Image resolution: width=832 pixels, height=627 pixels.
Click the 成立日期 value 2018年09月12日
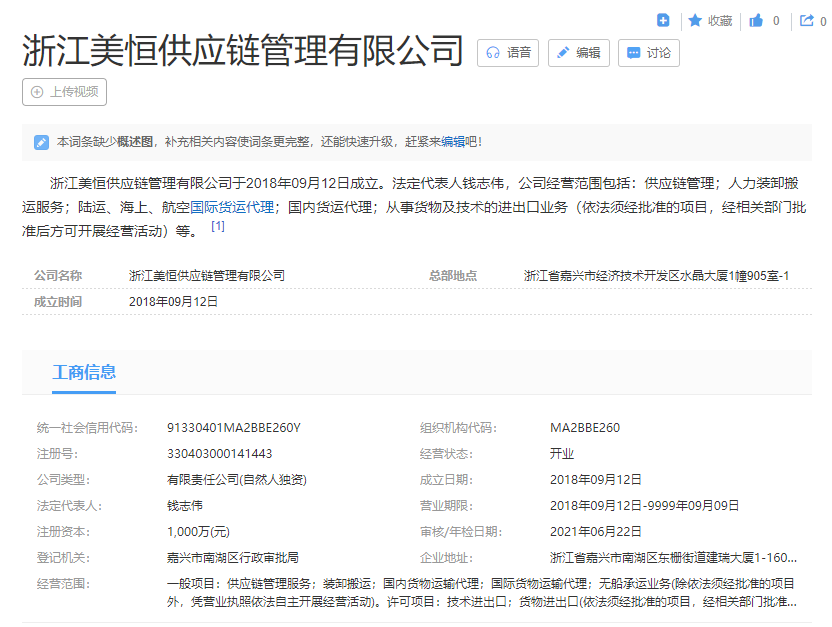(x=595, y=480)
